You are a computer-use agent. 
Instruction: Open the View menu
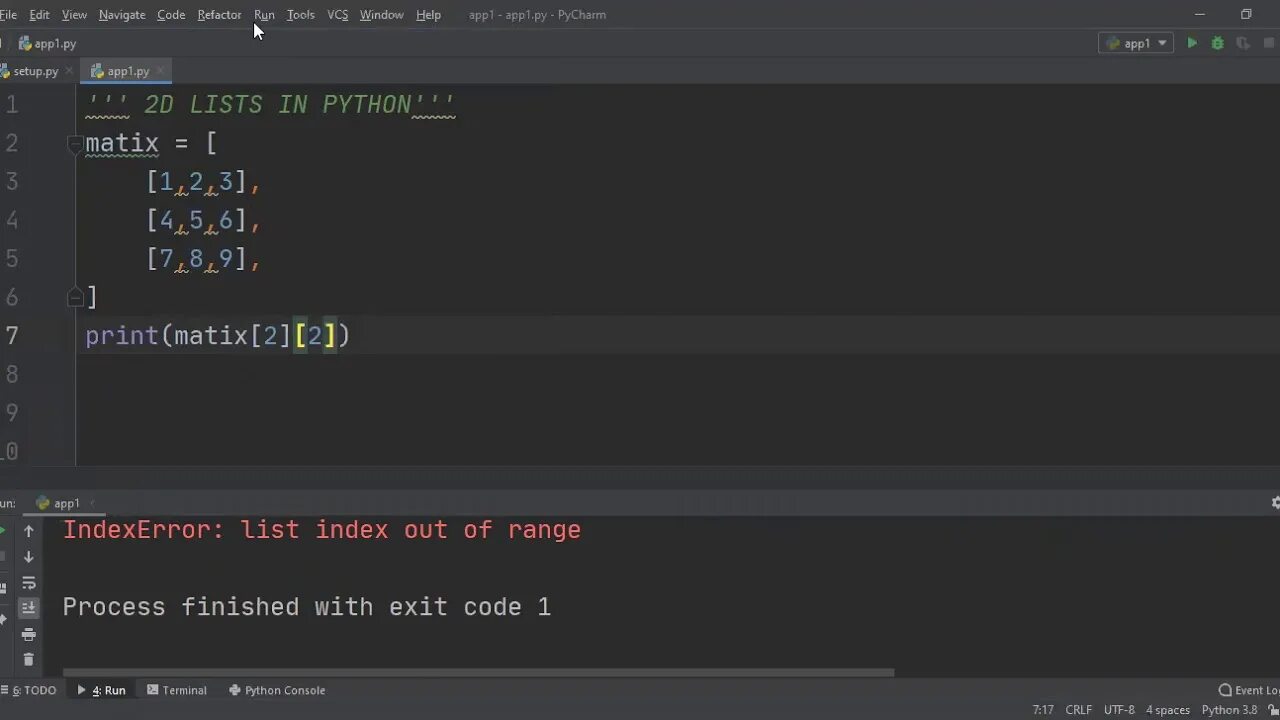(x=74, y=15)
